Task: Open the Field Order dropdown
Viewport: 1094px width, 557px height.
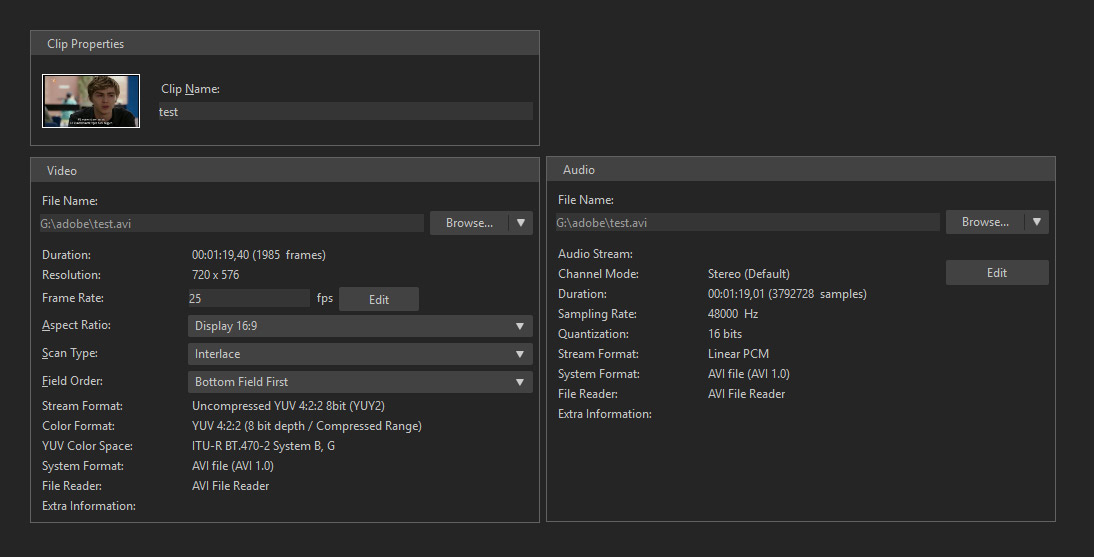Action: click(x=359, y=382)
